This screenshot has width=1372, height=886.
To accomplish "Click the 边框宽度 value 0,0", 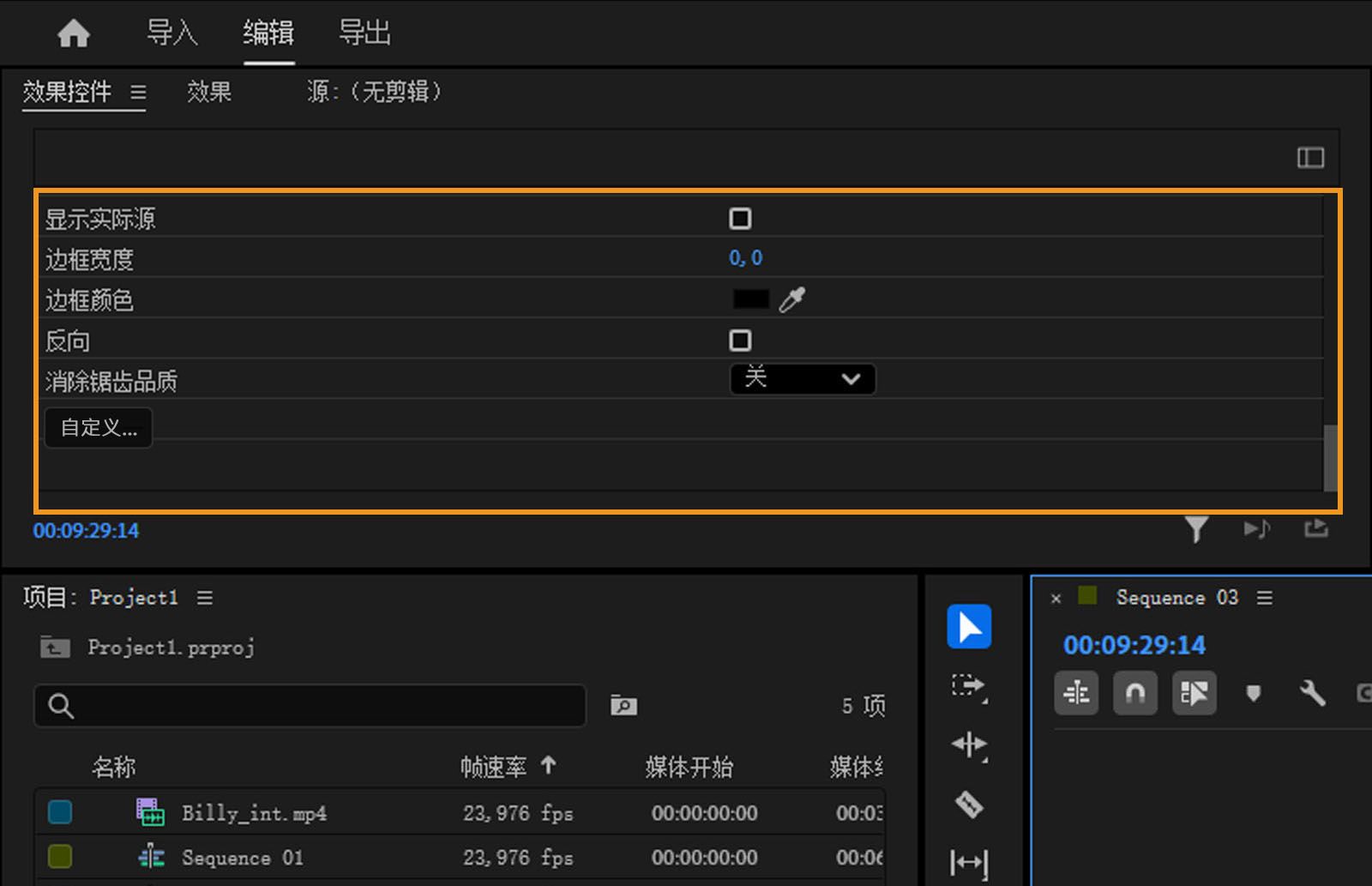I will pos(745,258).
